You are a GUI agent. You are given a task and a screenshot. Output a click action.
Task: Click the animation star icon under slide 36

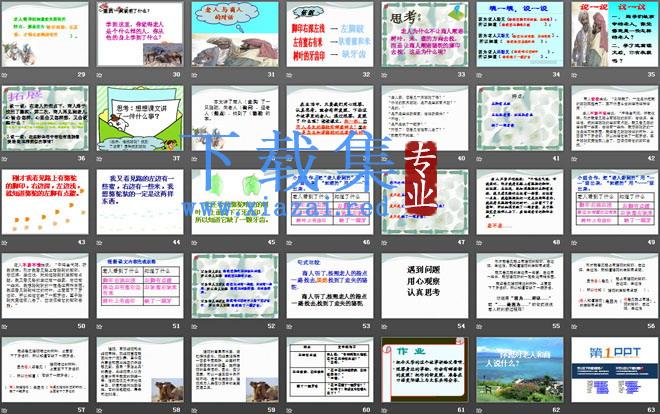click(x=4, y=159)
